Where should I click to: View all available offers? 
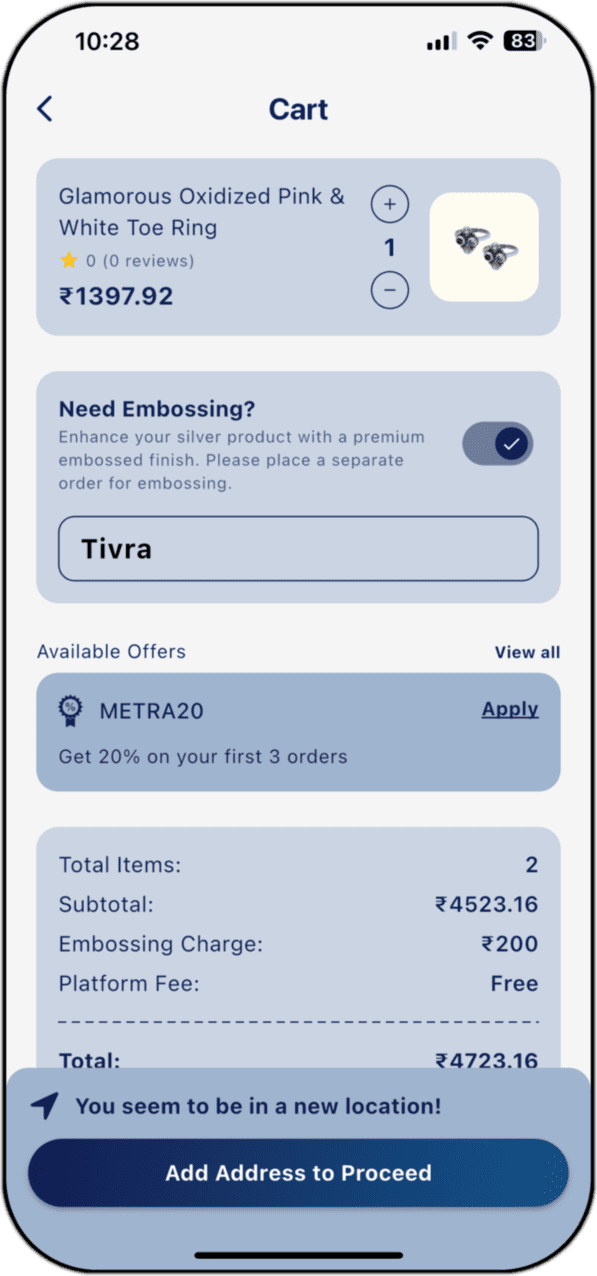527,652
